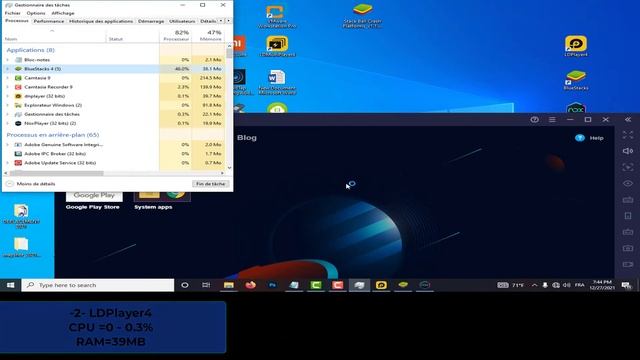
Task: Open the Blog tab in BlueStacks
Action: pyautogui.click(x=247, y=138)
